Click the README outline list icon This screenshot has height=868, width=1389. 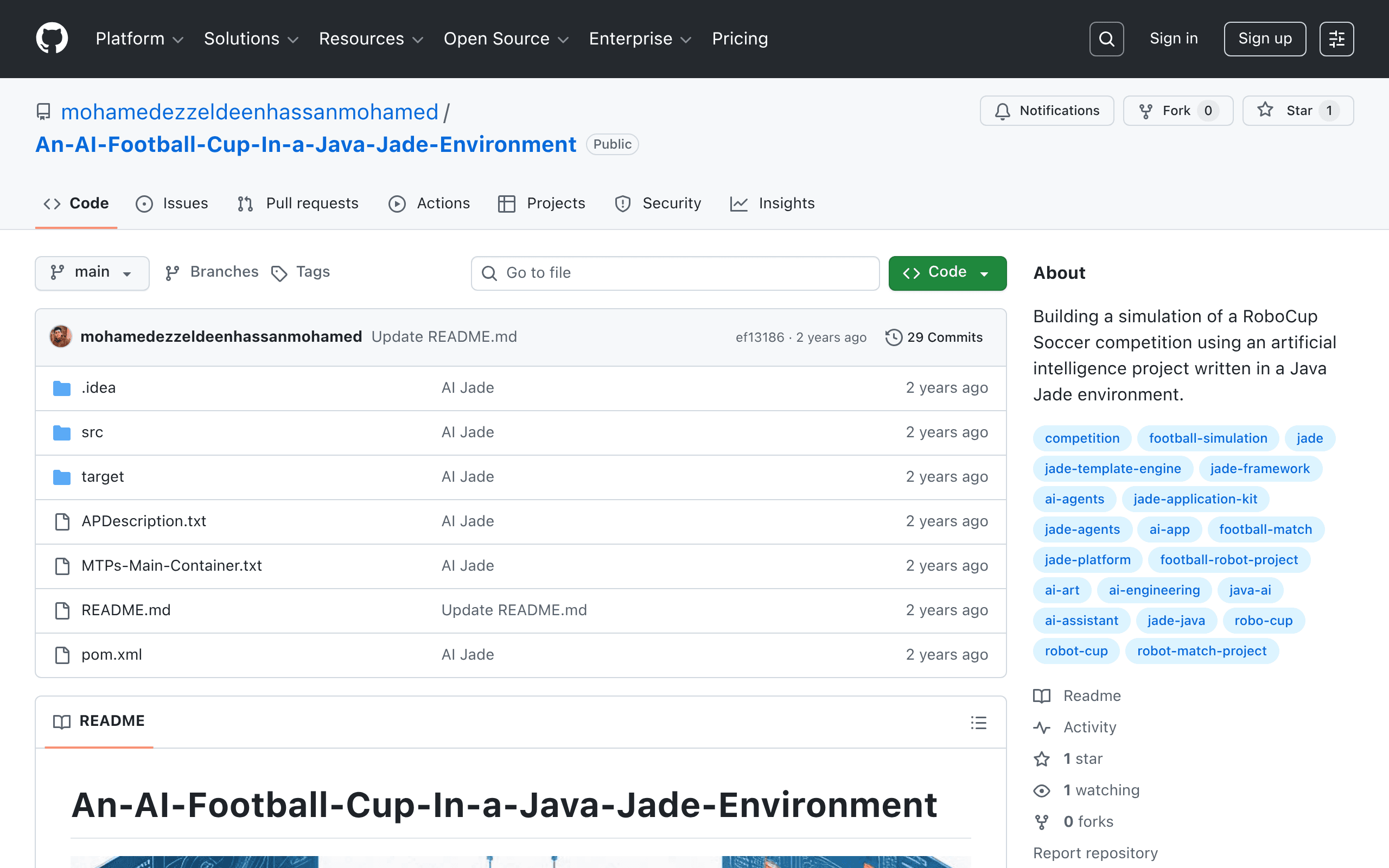tap(979, 722)
